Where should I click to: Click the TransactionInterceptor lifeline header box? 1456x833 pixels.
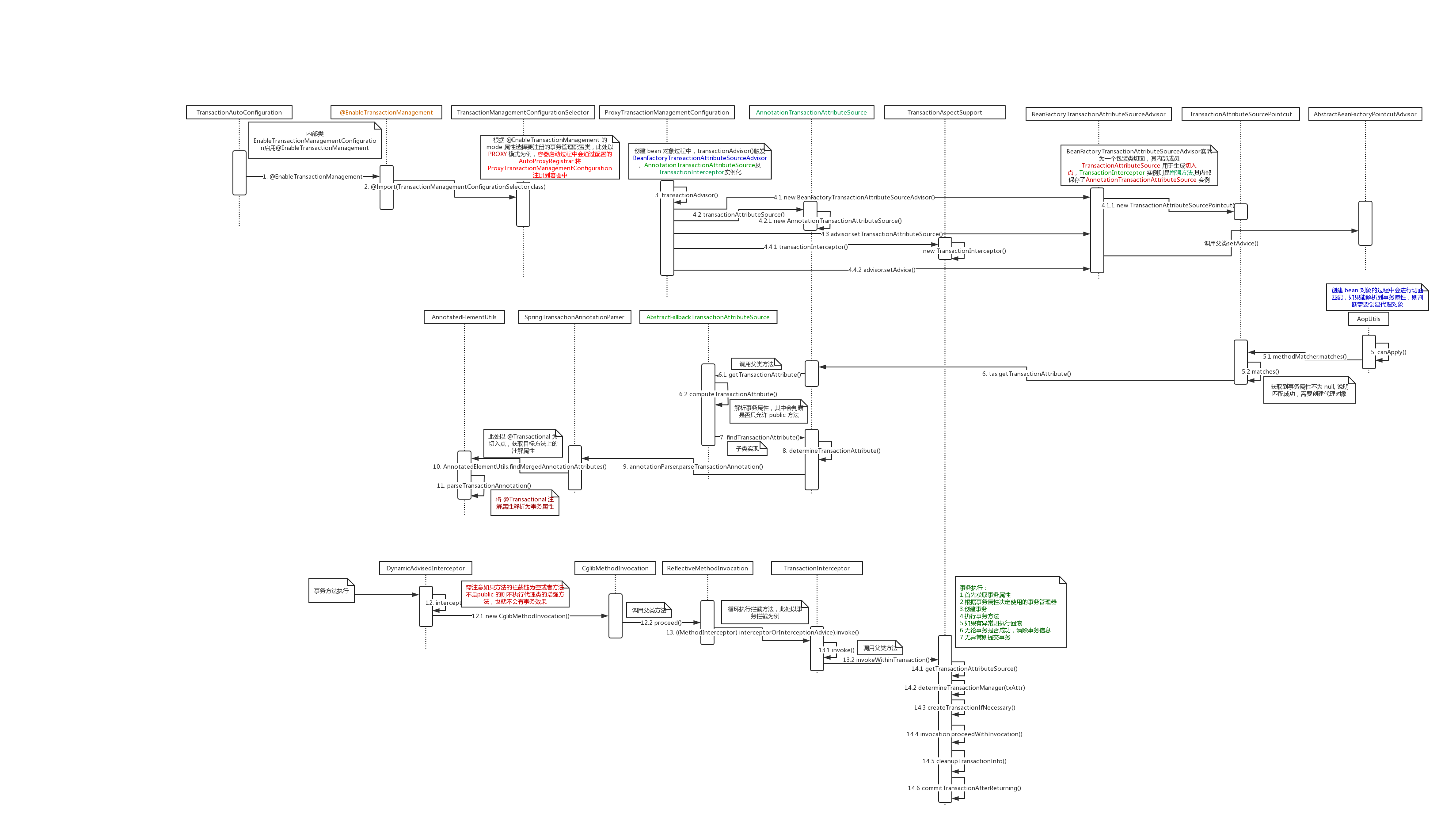[x=816, y=568]
